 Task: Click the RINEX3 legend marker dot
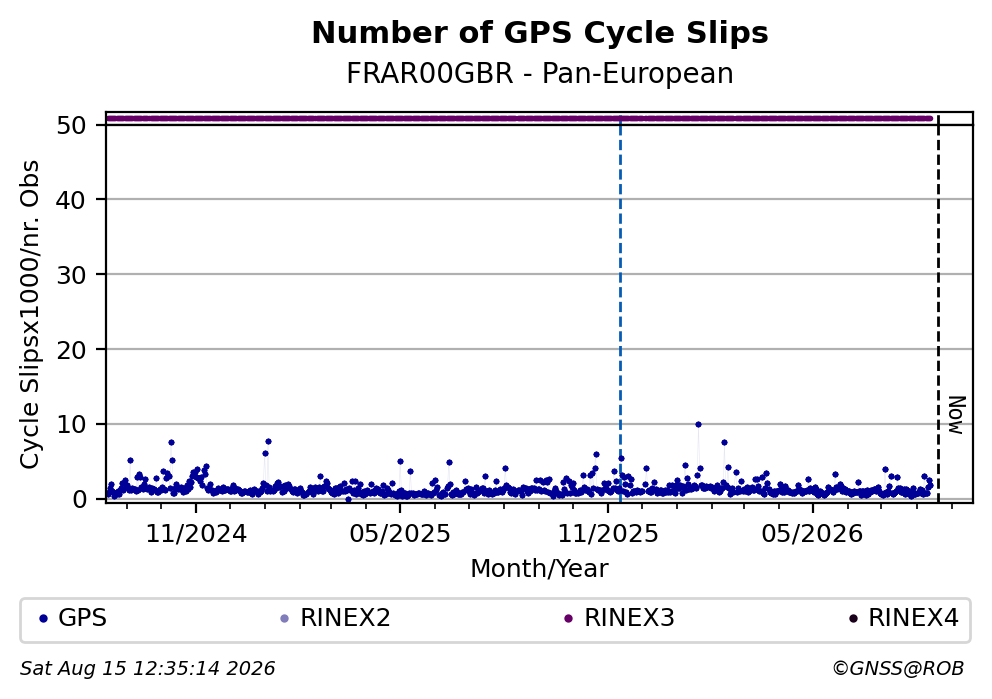point(568,619)
